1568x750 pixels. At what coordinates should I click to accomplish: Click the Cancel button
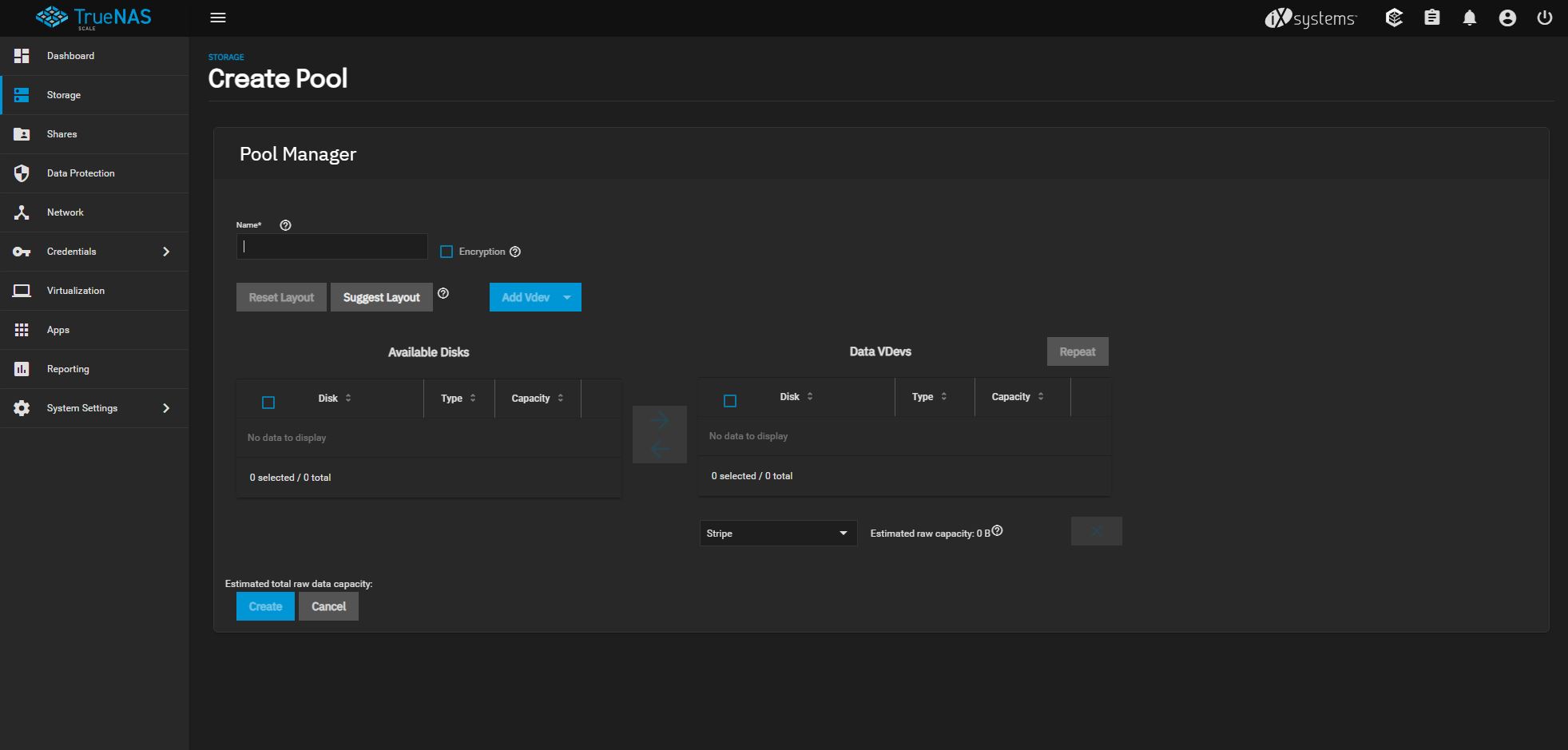(328, 607)
